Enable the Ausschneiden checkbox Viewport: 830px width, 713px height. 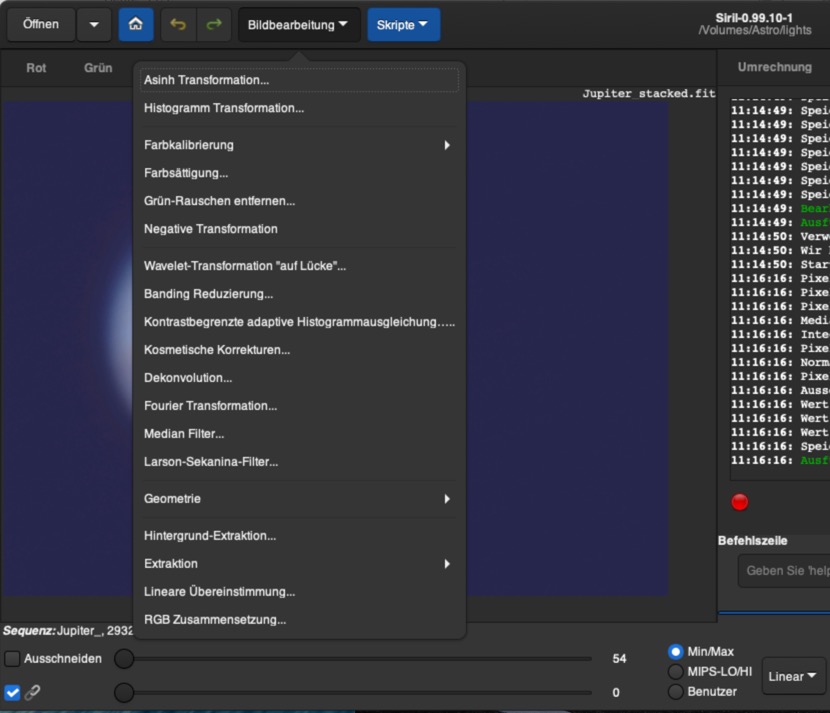[x=12, y=659]
